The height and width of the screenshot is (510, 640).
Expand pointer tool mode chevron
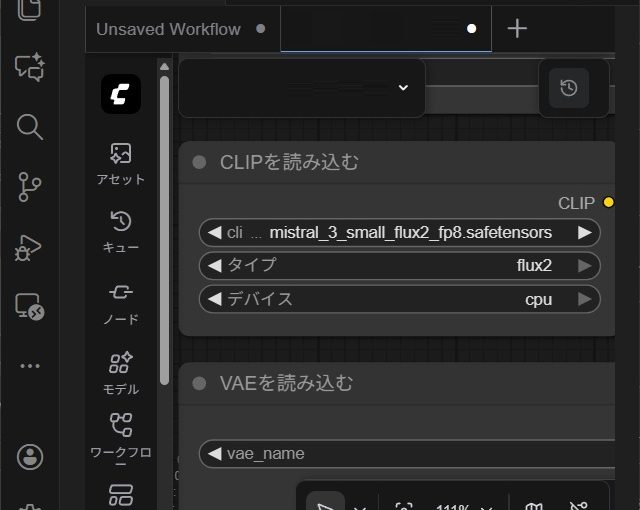tap(360, 507)
